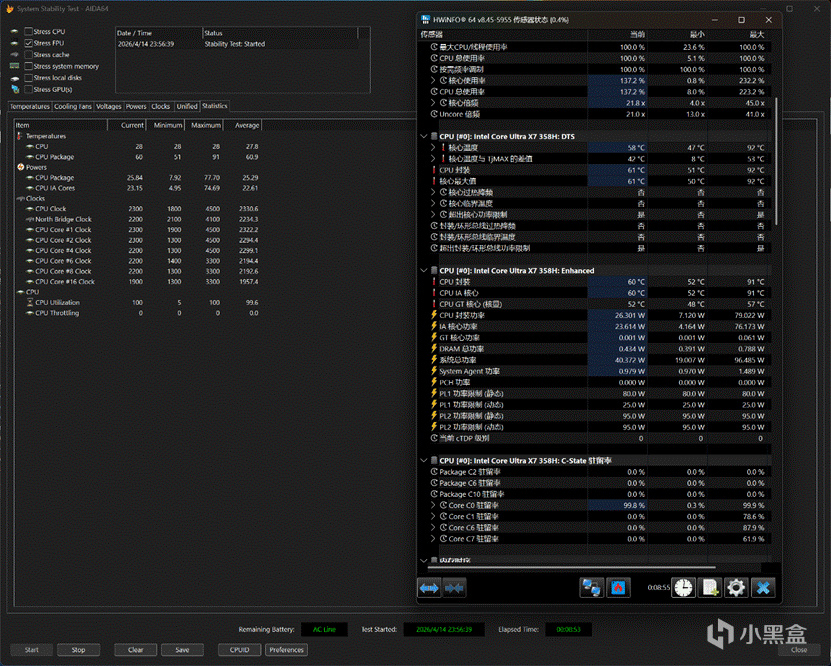The image size is (831, 666).
Task: Select the North Bridge Clock row
Action: pyautogui.click(x=137, y=219)
